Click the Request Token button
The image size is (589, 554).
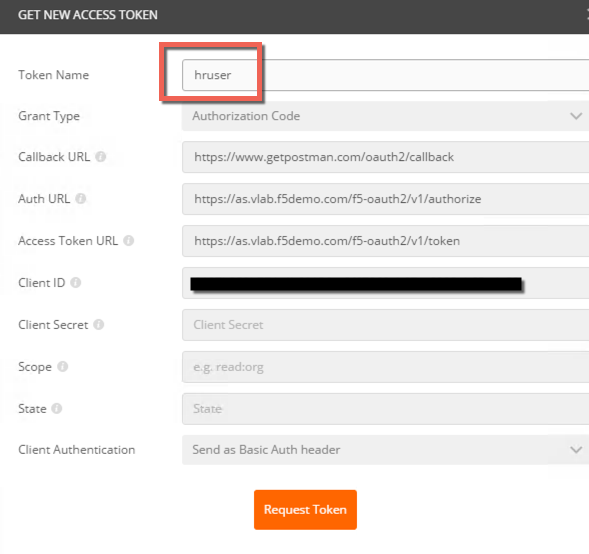[305, 510]
